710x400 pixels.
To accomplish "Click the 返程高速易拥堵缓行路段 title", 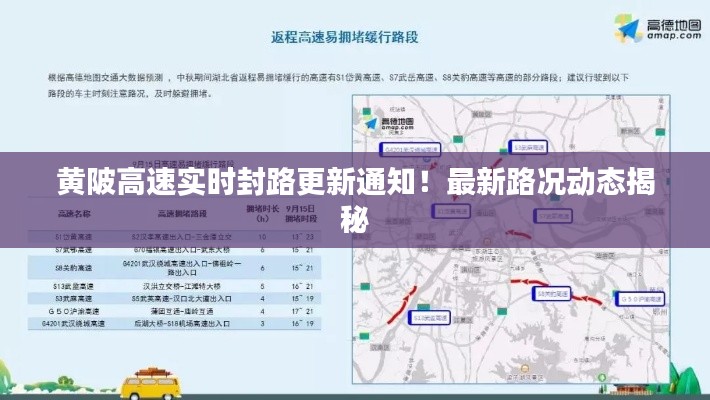I will coord(344,37).
